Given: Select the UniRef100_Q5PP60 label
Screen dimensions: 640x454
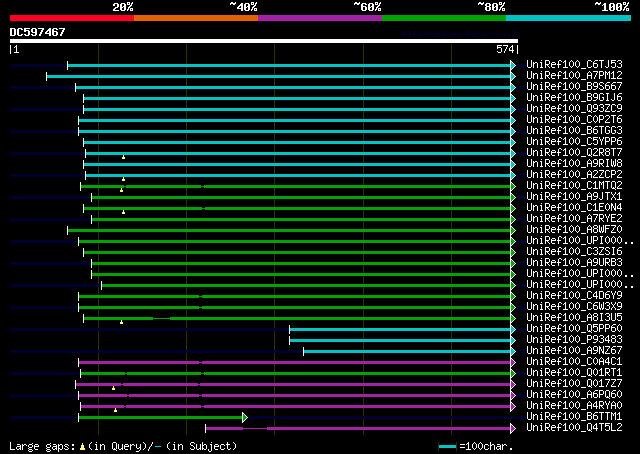Looking at the screenshot, I should 574,329.
